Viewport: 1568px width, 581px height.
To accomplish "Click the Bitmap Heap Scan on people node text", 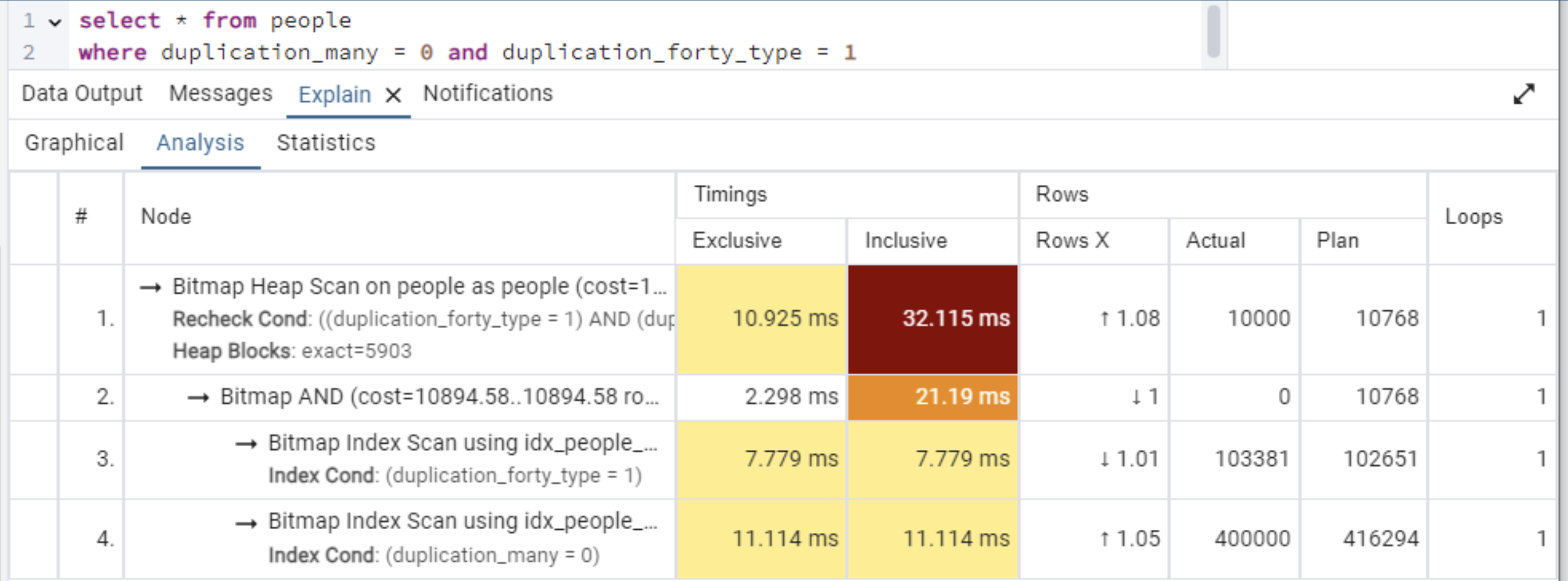I will point(419,287).
